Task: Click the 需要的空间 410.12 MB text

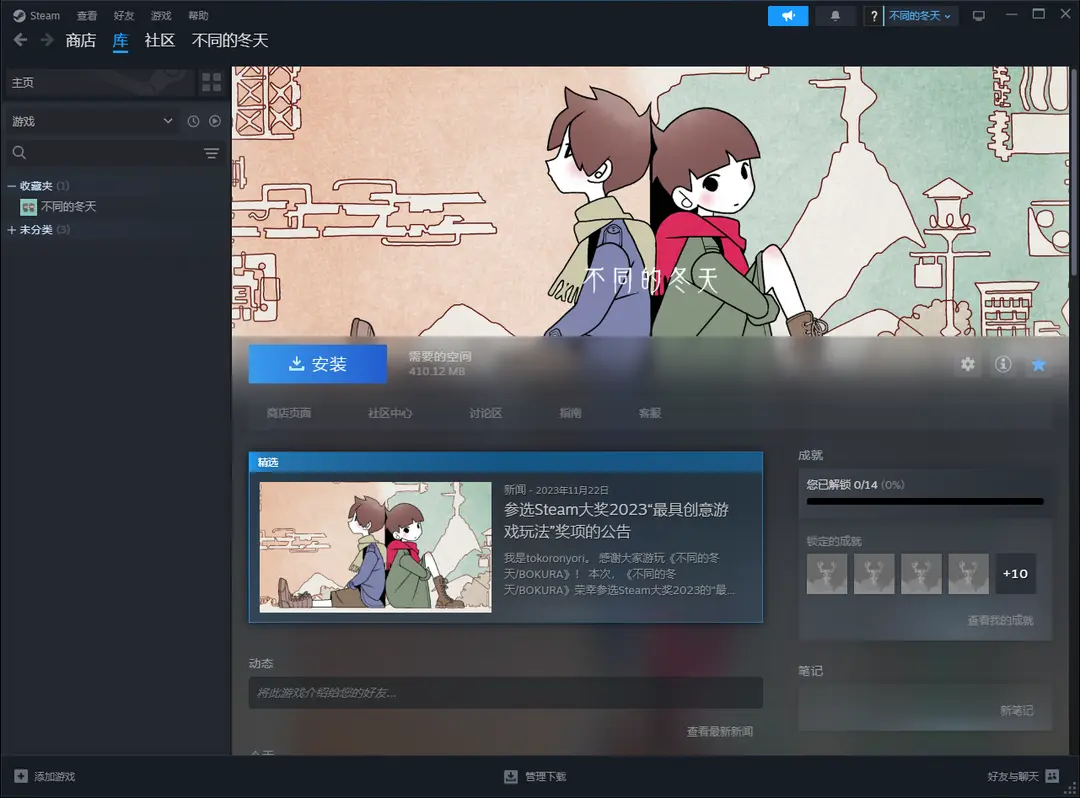Action: tap(439, 364)
